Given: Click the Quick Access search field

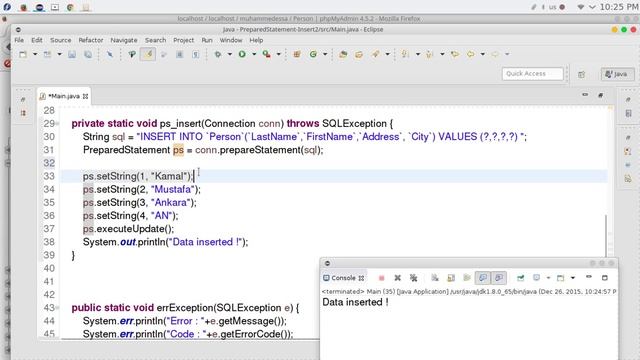Looking at the screenshot, I should click(532, 73).
